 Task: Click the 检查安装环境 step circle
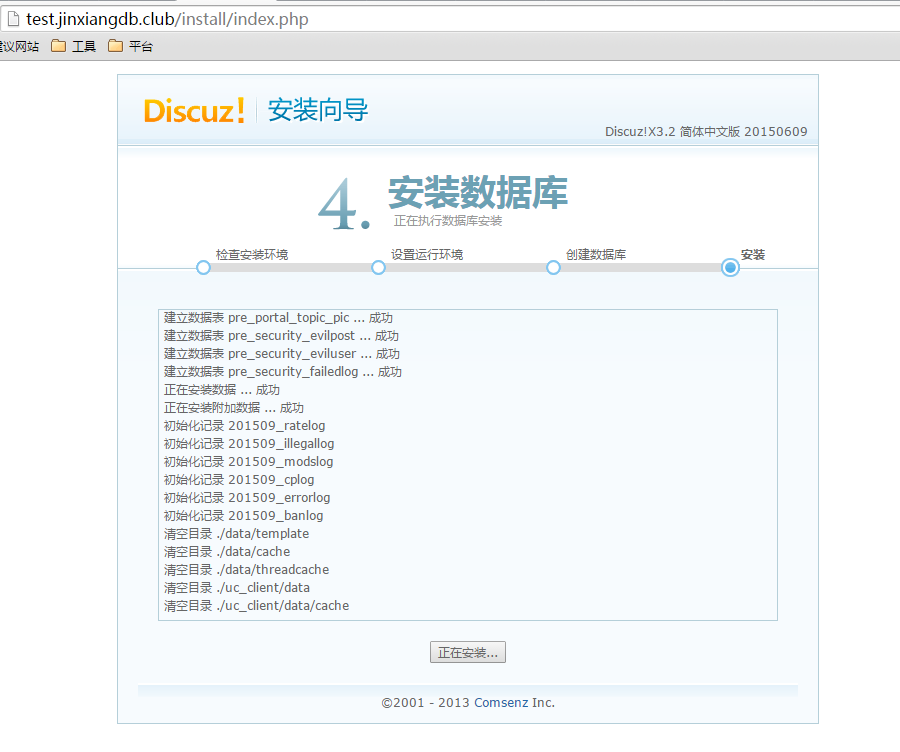tap(203, 268)
